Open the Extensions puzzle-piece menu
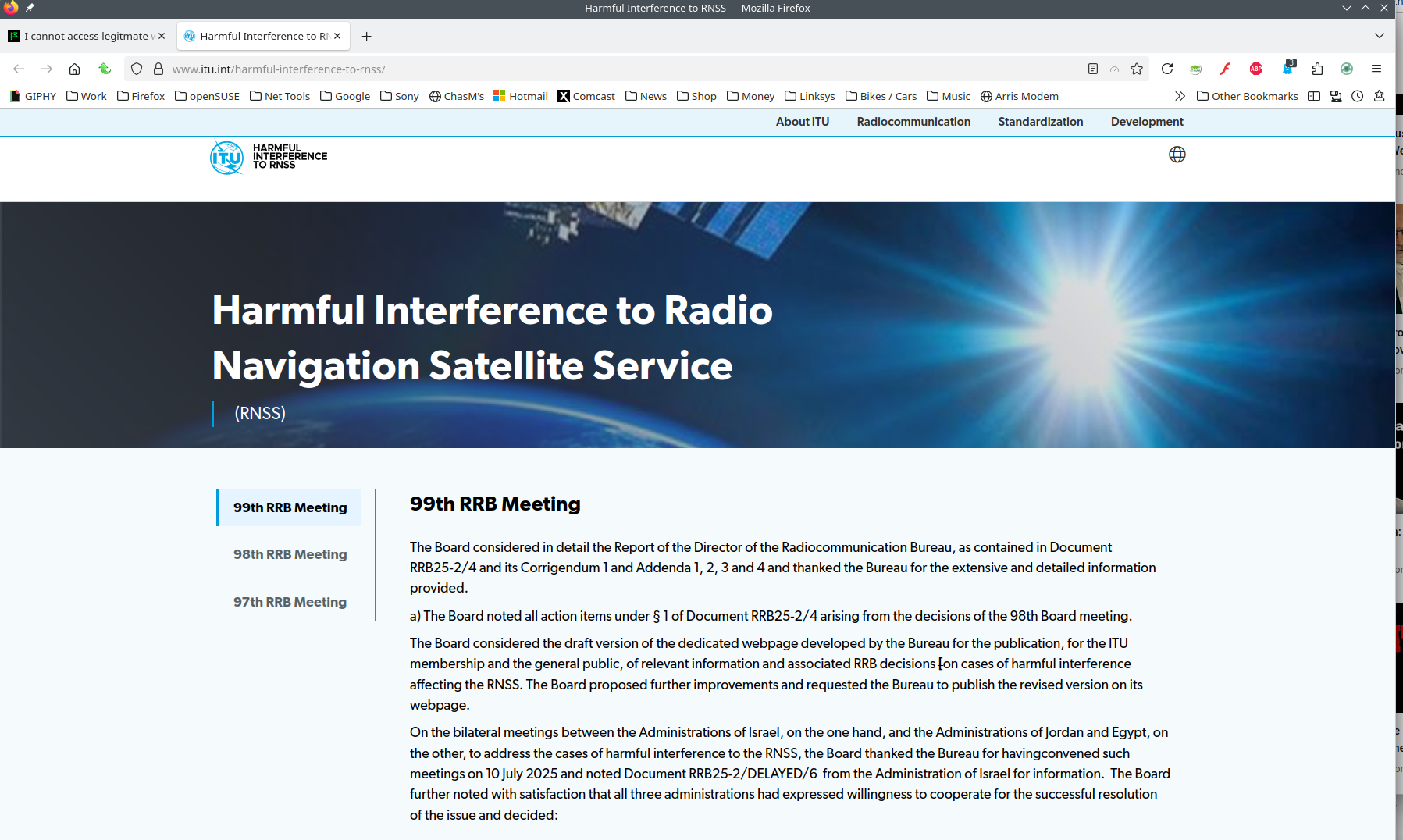The image size is (1403, 840). tap(1317, 69)
